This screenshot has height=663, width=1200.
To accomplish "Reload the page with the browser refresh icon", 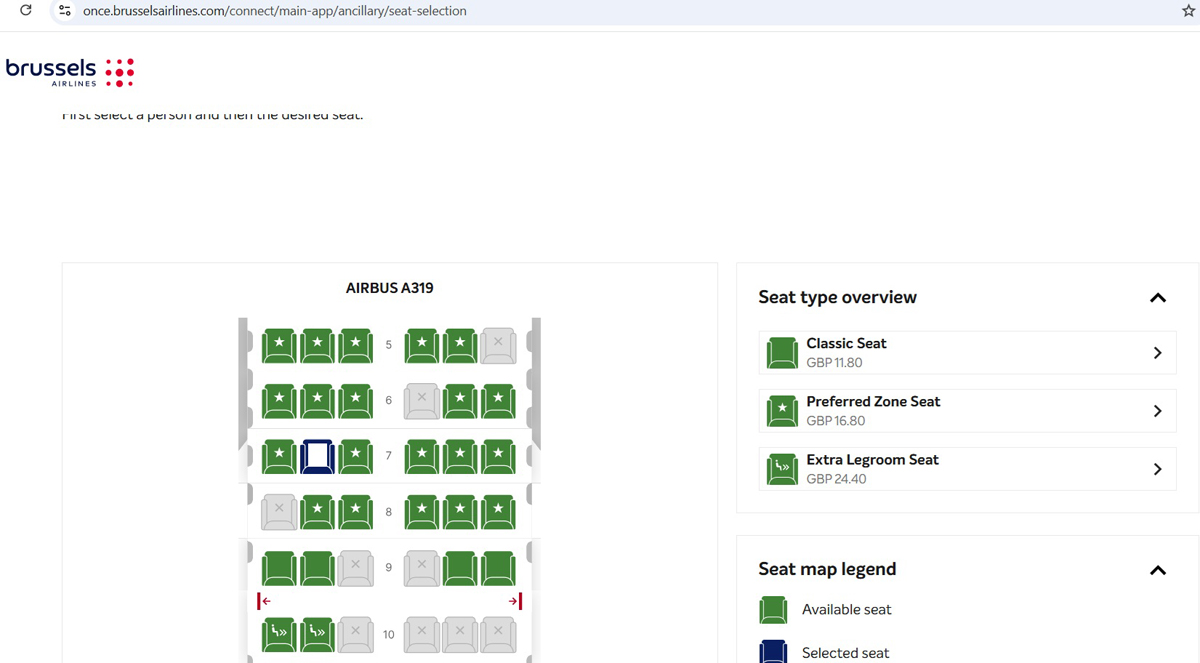I will point(26,11).
